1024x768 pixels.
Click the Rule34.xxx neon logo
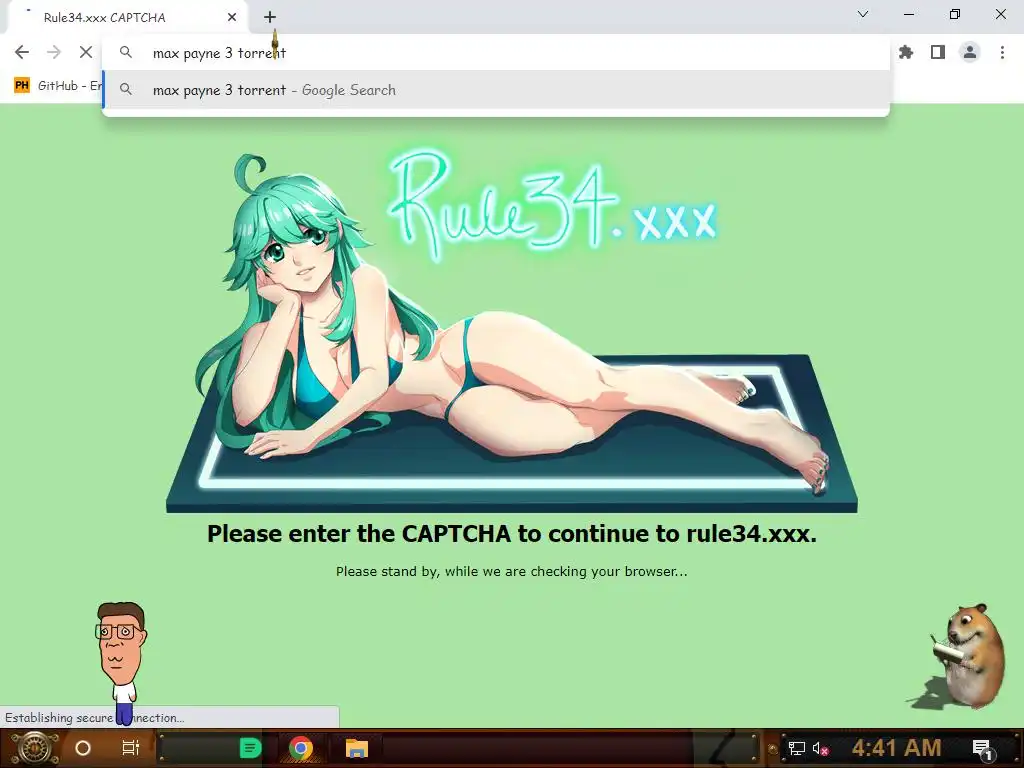tap(552, 204)
